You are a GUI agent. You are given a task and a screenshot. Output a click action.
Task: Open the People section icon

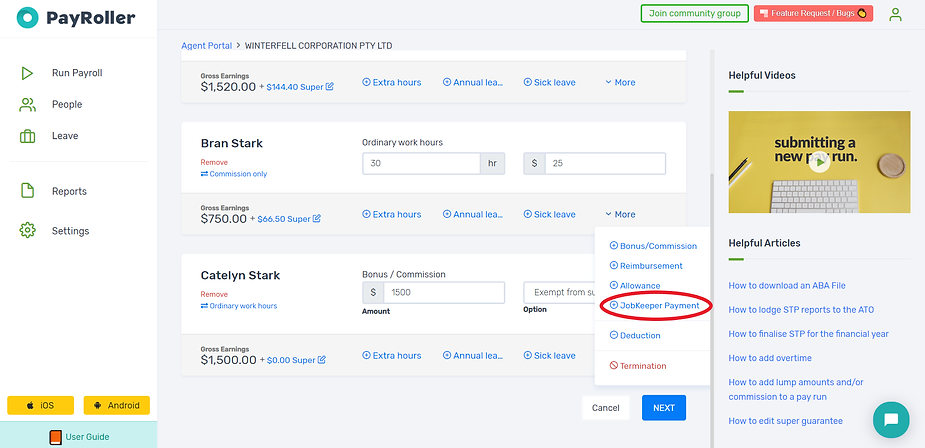point(27,104)
